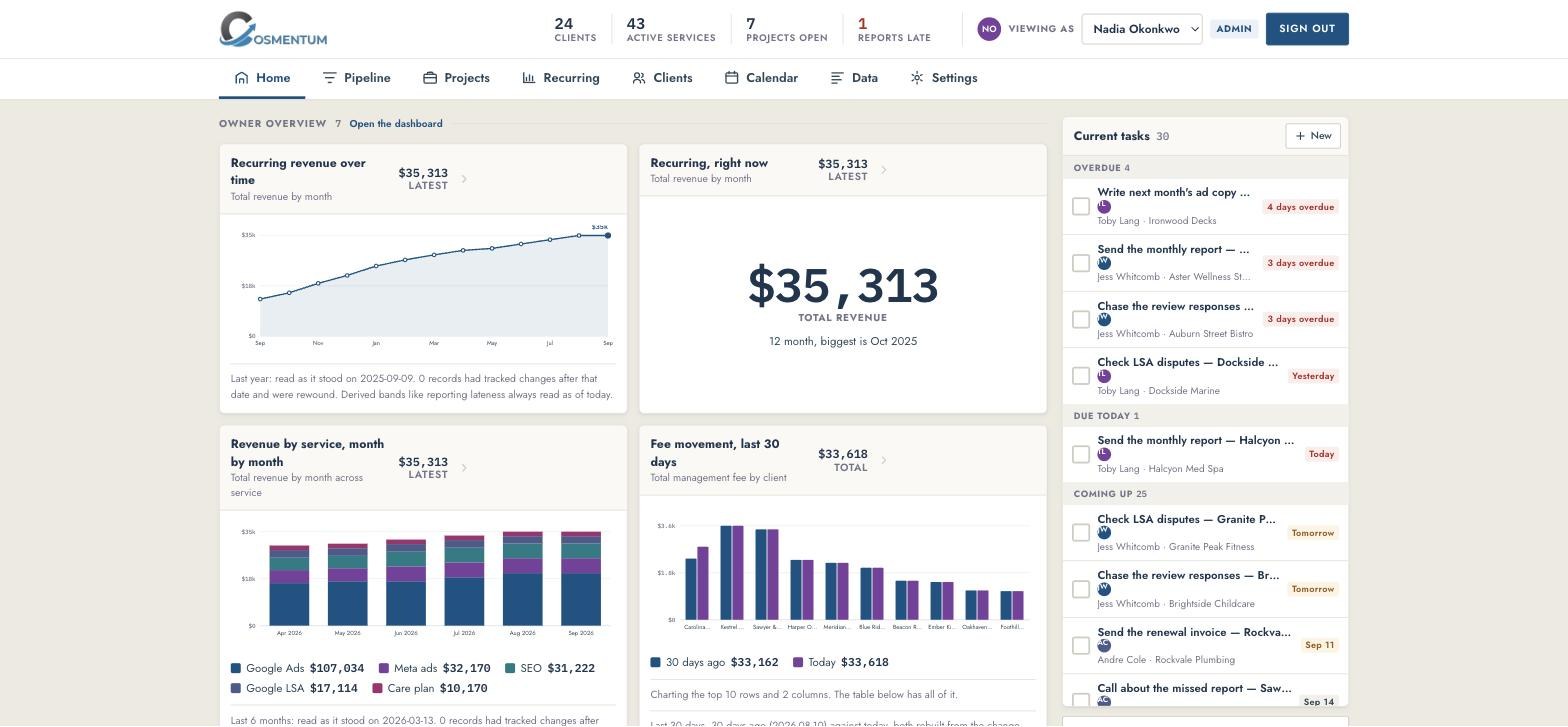Image resolution: width=1568 pixels, height=727 pixels.
Task: Click the ADMIN role badge
Action: click(x=1234, y=29)
